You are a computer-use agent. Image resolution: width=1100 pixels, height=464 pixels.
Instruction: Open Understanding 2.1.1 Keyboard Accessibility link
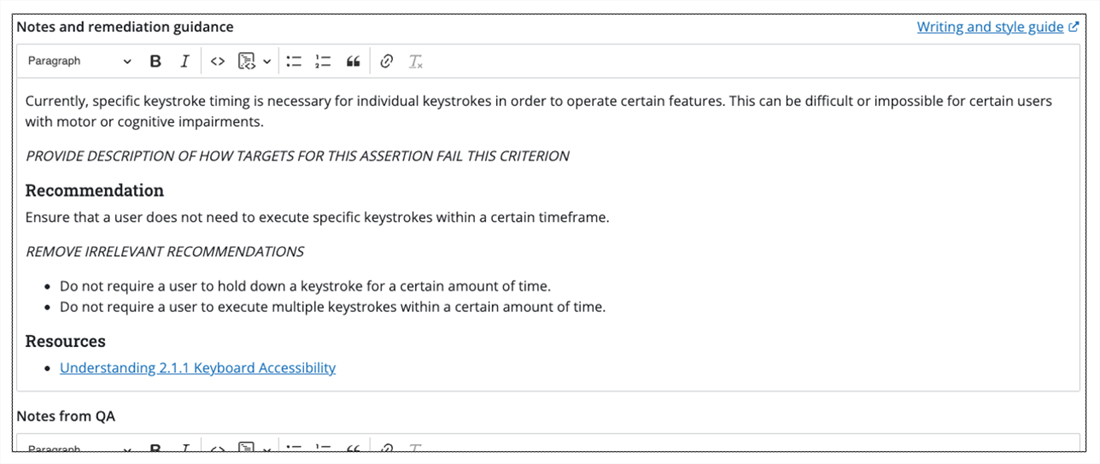tap(197, 368)
